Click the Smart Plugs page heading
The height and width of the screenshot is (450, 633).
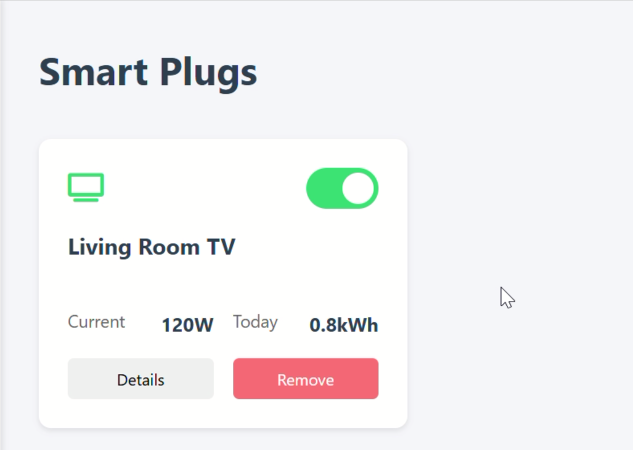coord(148,73)
